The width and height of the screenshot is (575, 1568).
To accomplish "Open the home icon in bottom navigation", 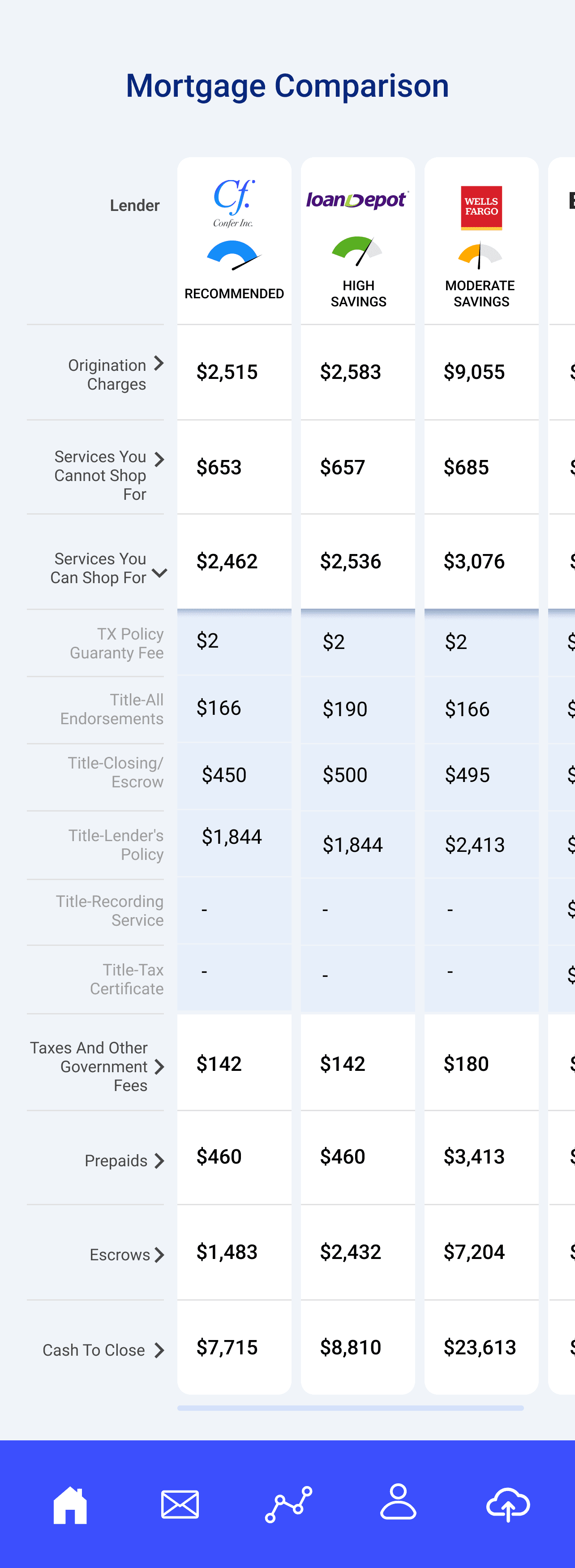I will point(70,1504).
